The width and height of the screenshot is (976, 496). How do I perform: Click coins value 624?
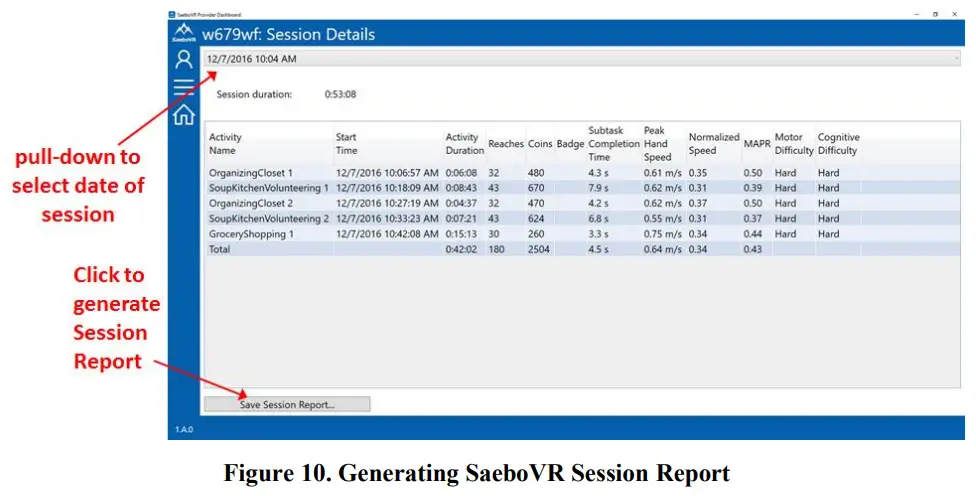[x=536, y=218]
